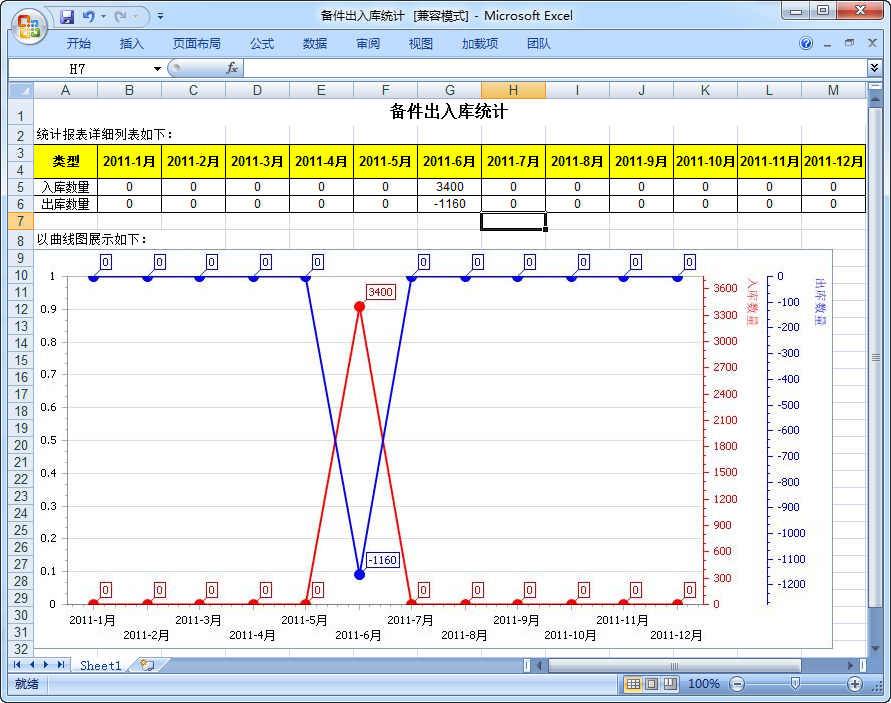891x703 pixels.
Task: Click the Insert Worksheet icon tab
Action: [x=147, y=665]
